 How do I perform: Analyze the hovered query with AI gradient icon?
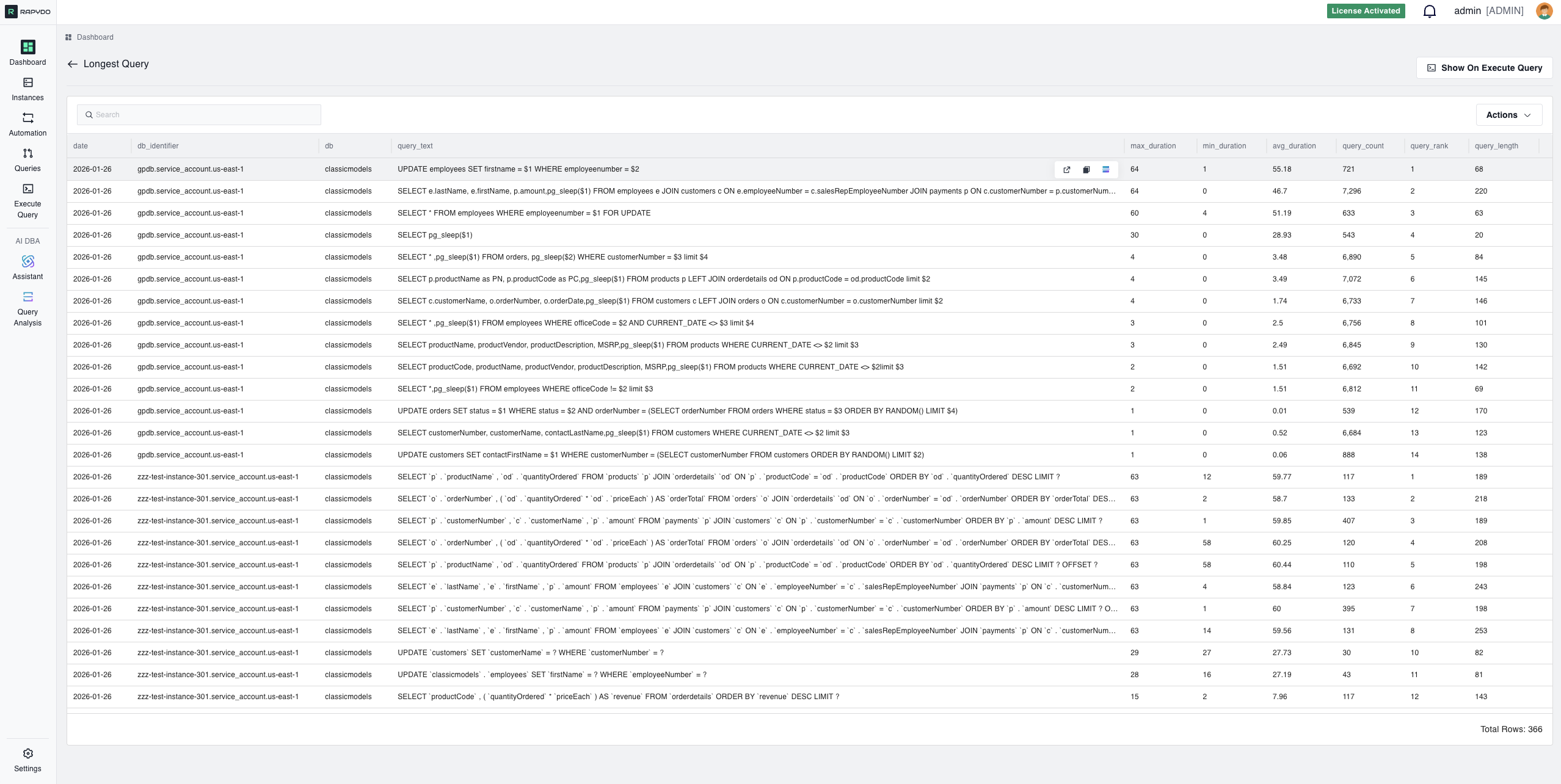1106,170
